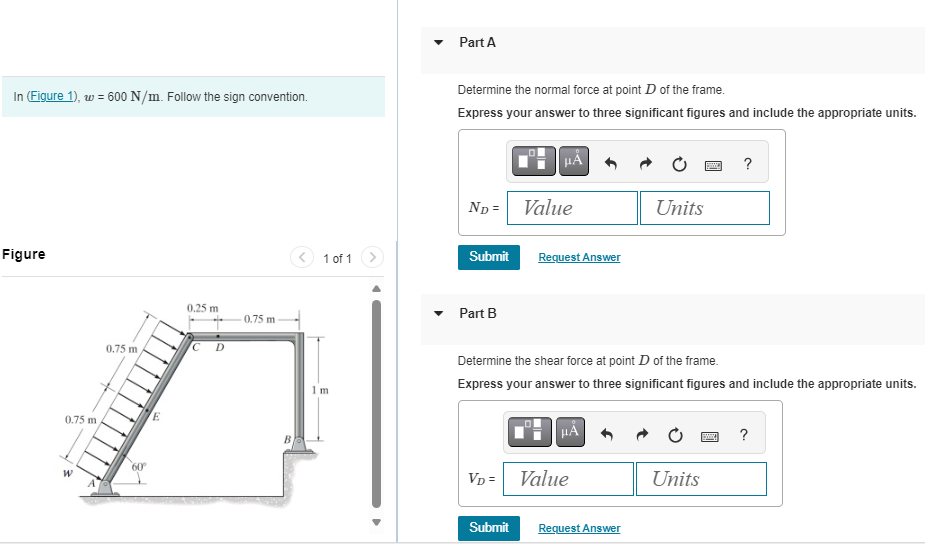Click figure scrollbar up arrow
Viewport: 925px width, 544px height.
[x=376, y=289]
